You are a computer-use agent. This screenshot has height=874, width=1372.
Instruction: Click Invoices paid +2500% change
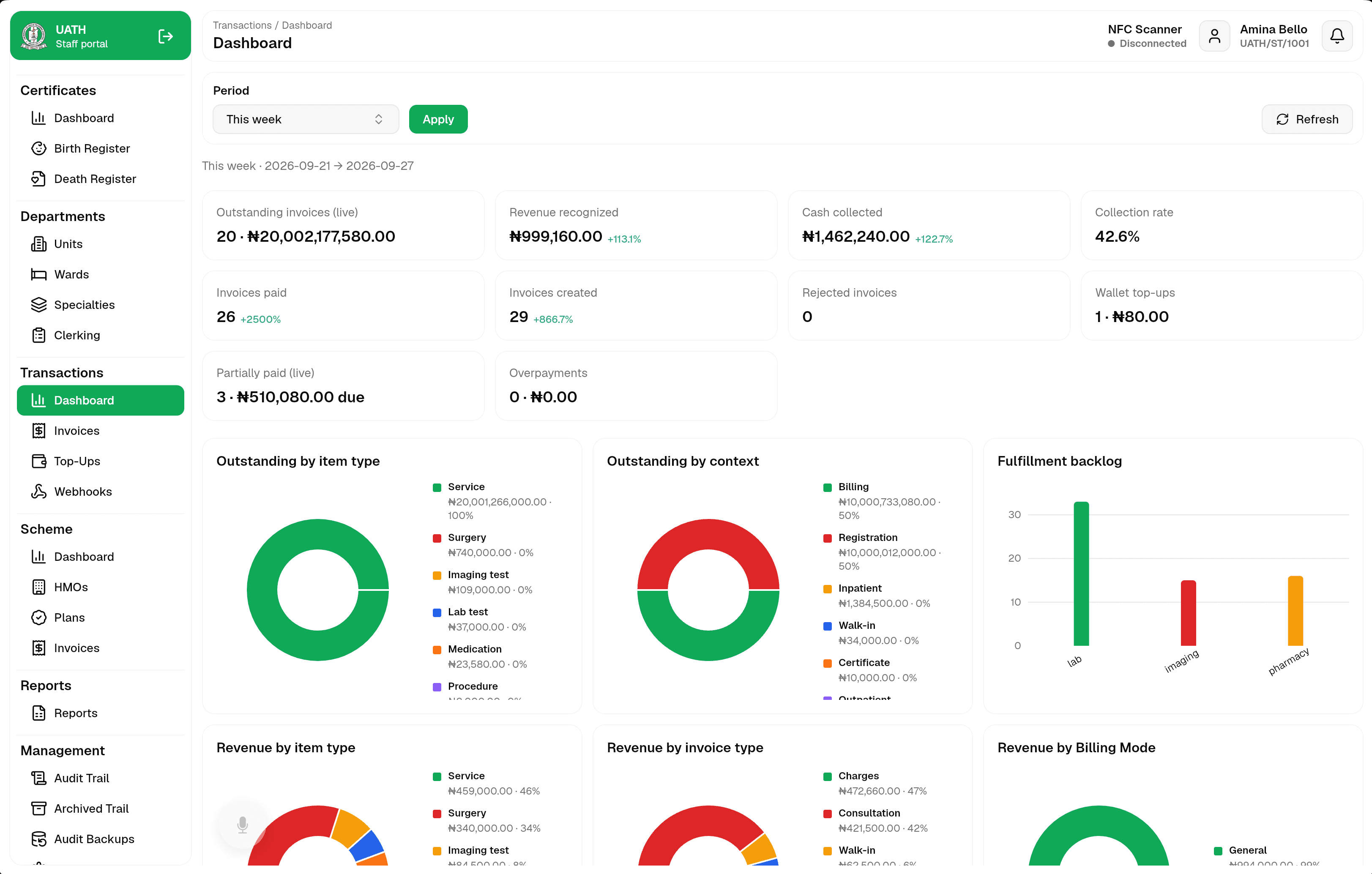click(x=260, y=319)
